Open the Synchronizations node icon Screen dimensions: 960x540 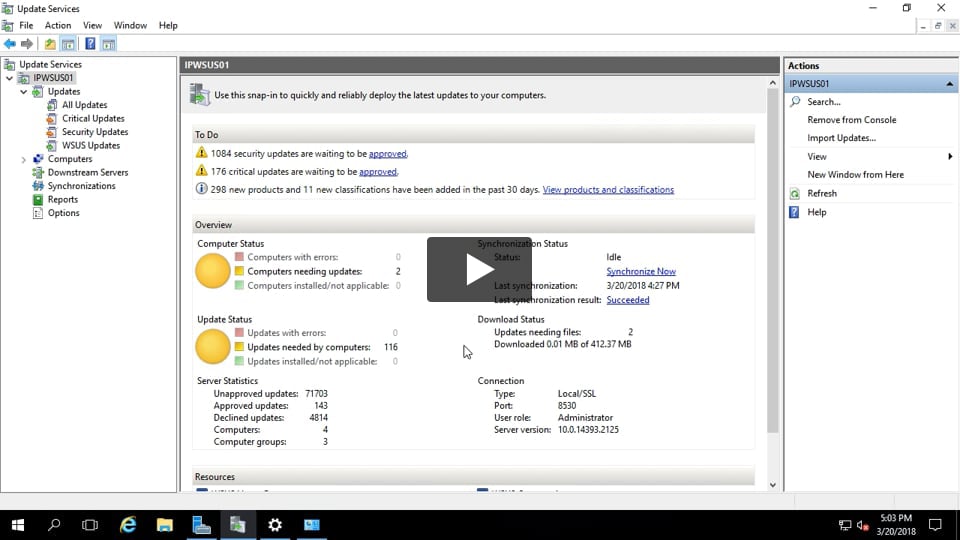point(39,186)
